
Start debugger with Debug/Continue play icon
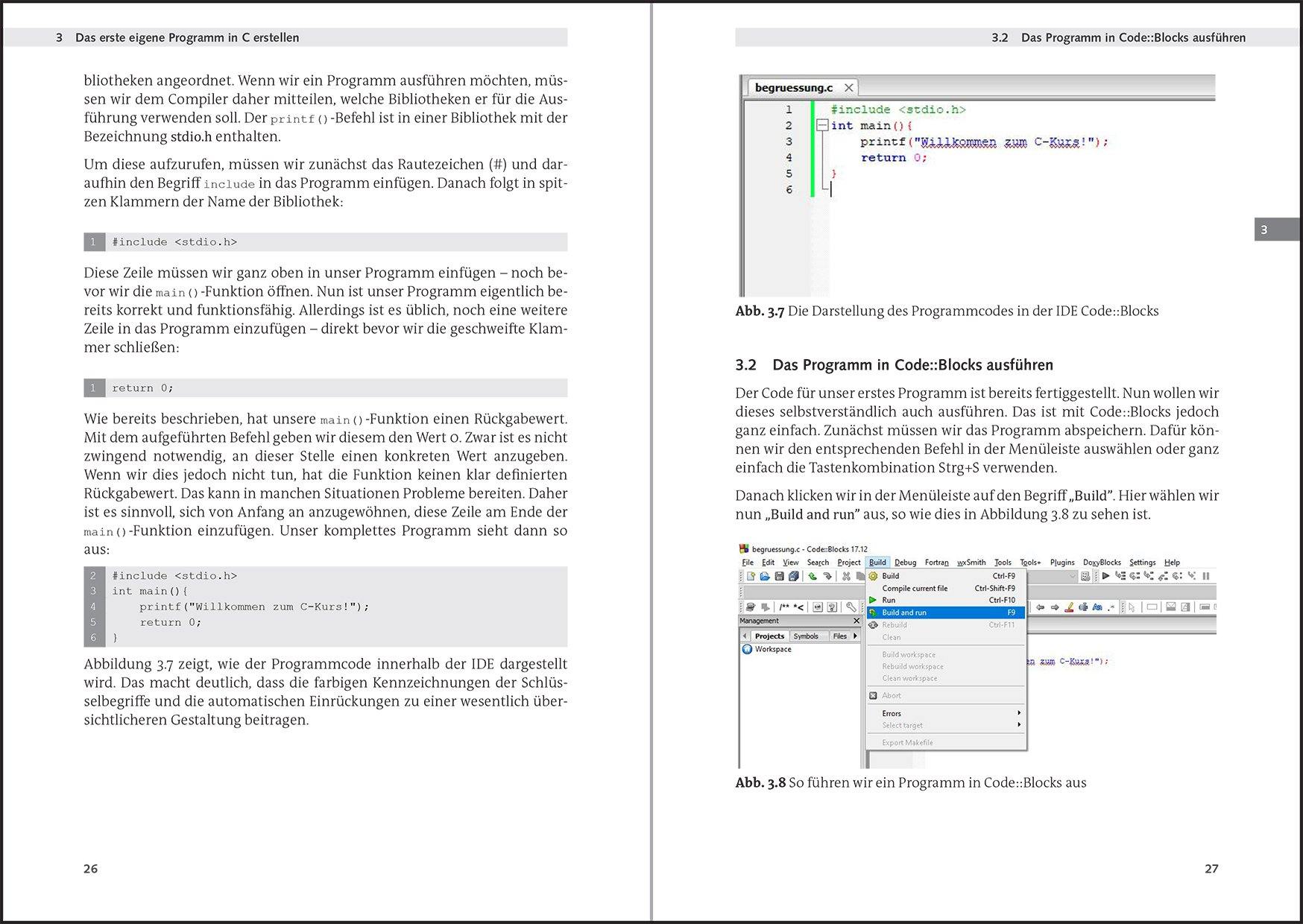[x=1106, y=576]
